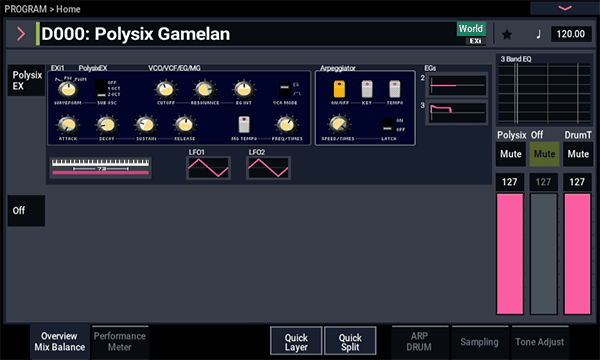Viewport: 600px width, 360px height.
Task: Click the DrumT volume fader
Action: point(577,254)
